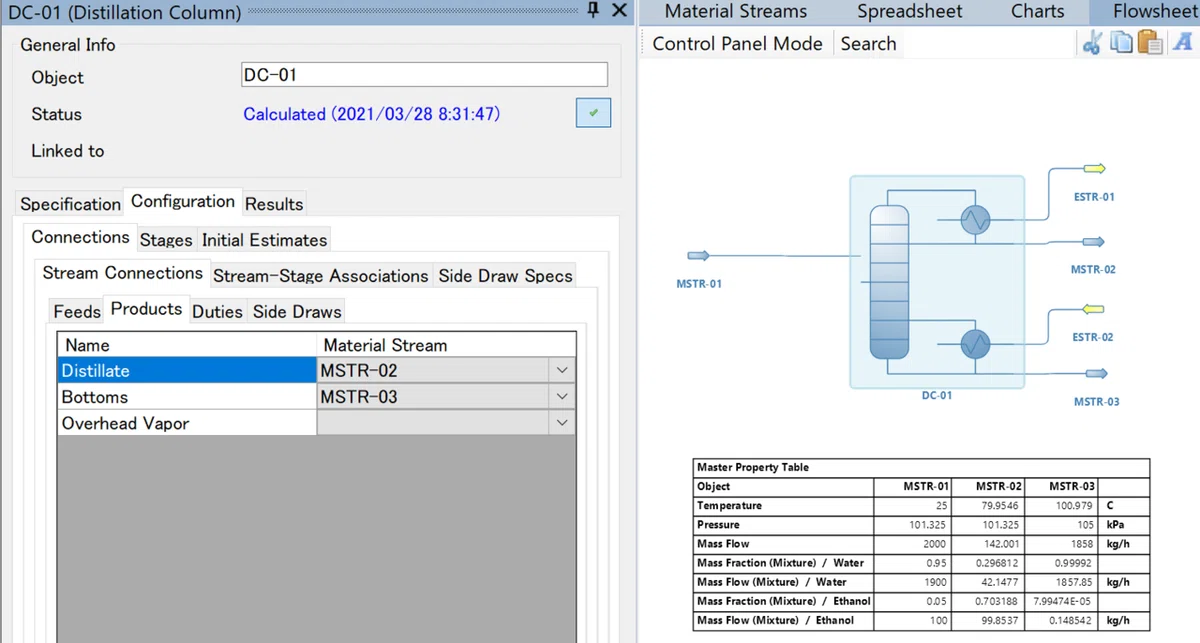Click the 'Calculated (2021/03/28 8:31:47)' status text
Image resolution: width=1200 pixels, height=643 pixels.
372,114
